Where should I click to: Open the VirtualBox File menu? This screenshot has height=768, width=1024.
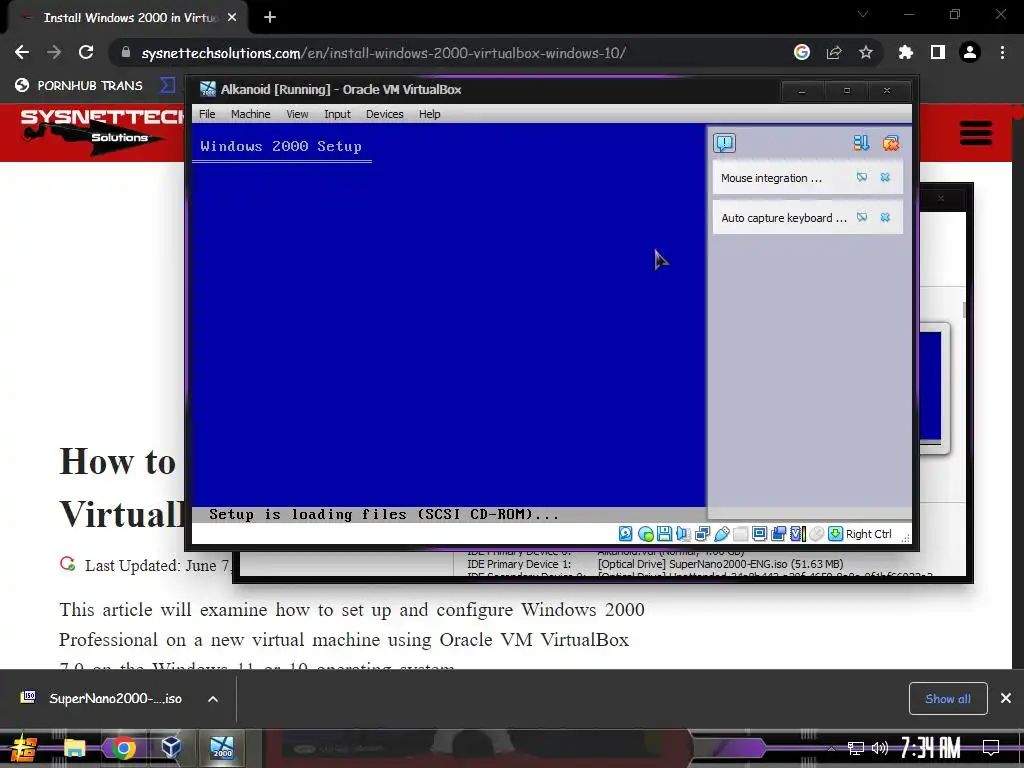click(207, 114)
